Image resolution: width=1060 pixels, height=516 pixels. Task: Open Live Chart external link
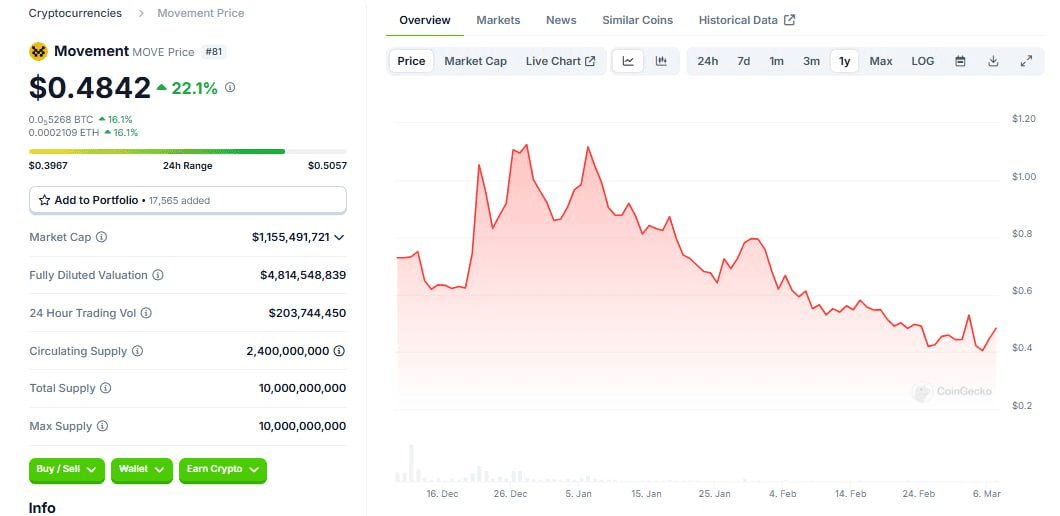pyautogui.click(x=560, y=61)
